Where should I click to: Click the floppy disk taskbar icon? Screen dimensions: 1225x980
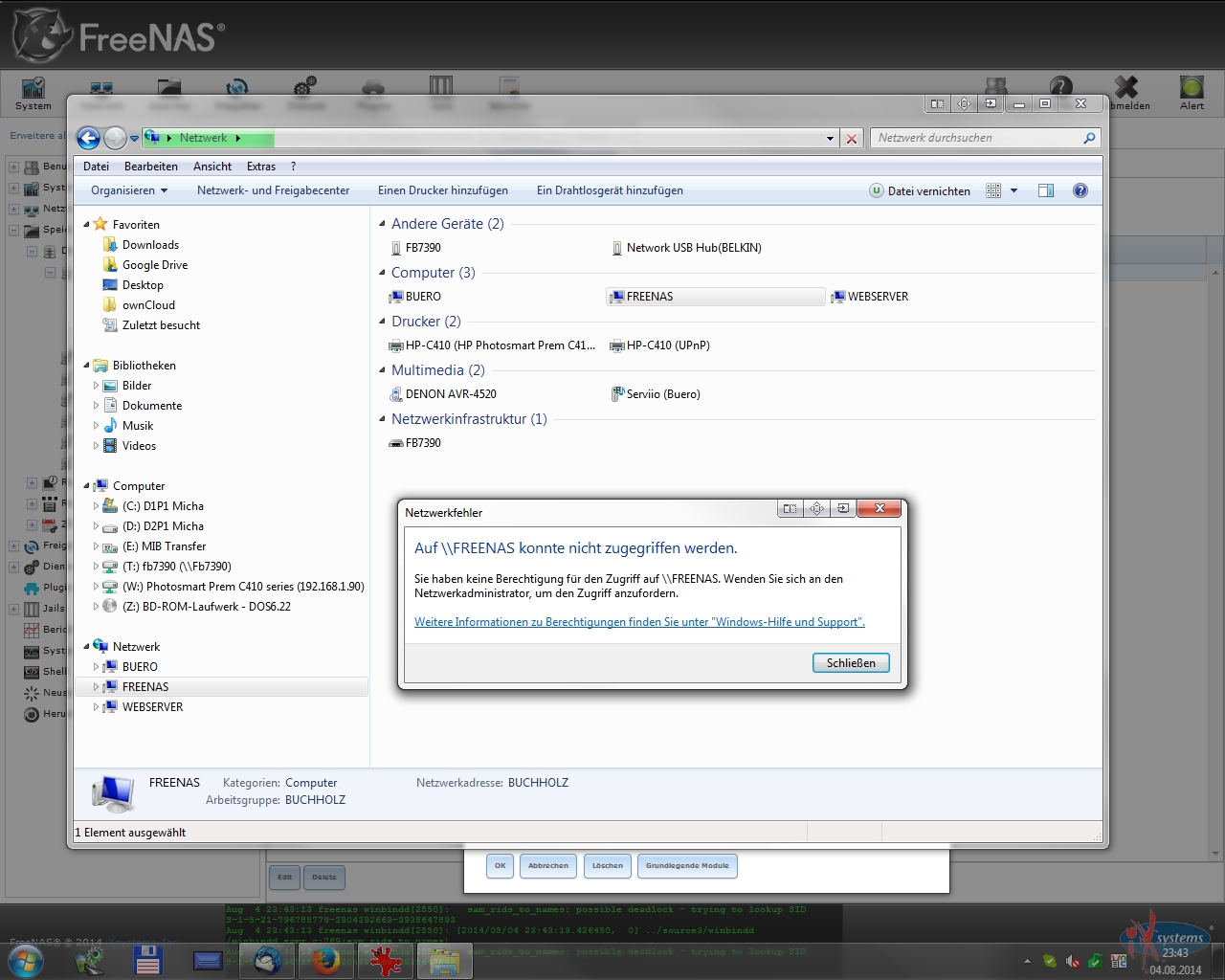coord(147,960)
